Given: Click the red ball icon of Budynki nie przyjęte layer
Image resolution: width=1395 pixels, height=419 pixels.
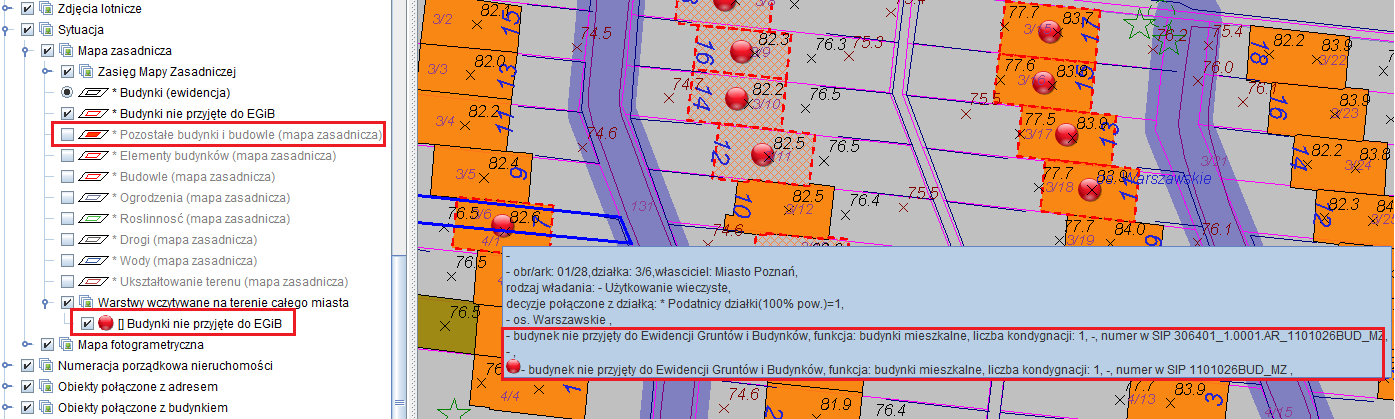Looking at the screenshot, I should [x=105, y=324].
